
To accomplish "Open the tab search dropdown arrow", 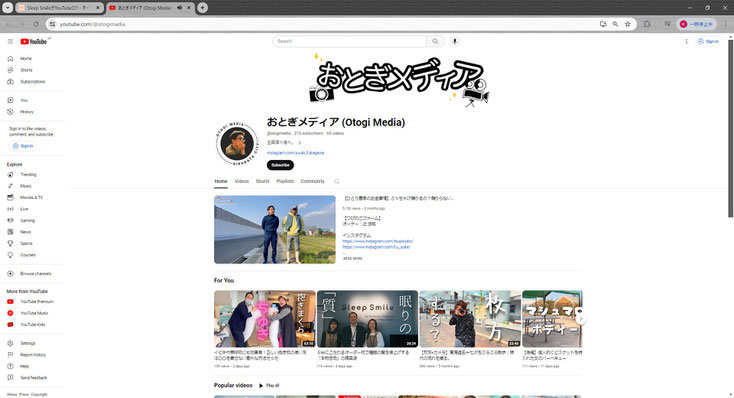I will [7, 8].
